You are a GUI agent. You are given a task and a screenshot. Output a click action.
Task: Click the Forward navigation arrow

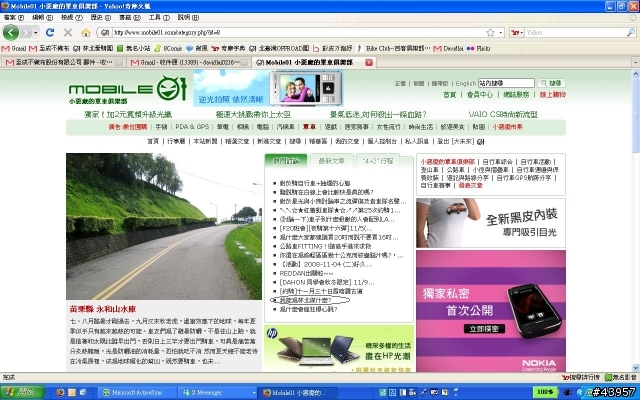click(26, 32)
